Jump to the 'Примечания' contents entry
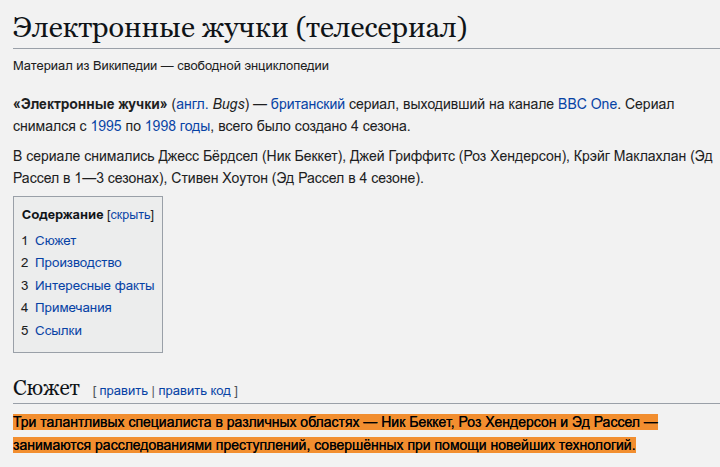This screenshot has height=467, width=720. tap(73, 308)
